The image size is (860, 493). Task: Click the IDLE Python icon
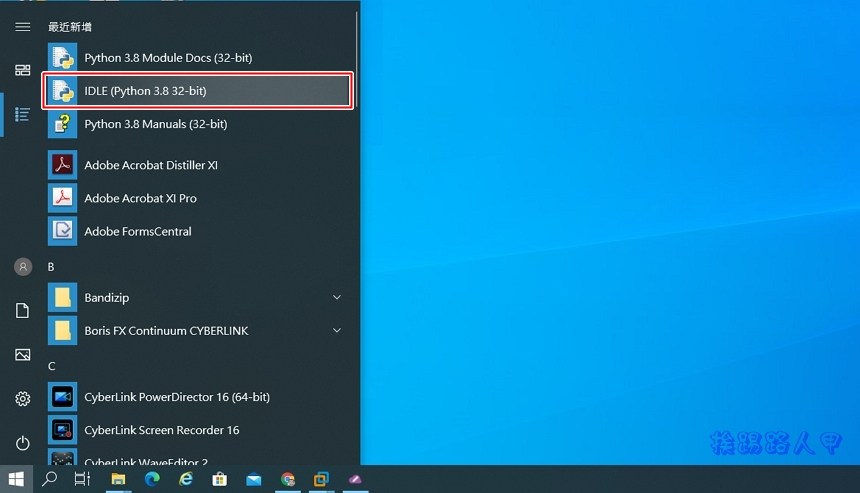(x=63, y=91)
